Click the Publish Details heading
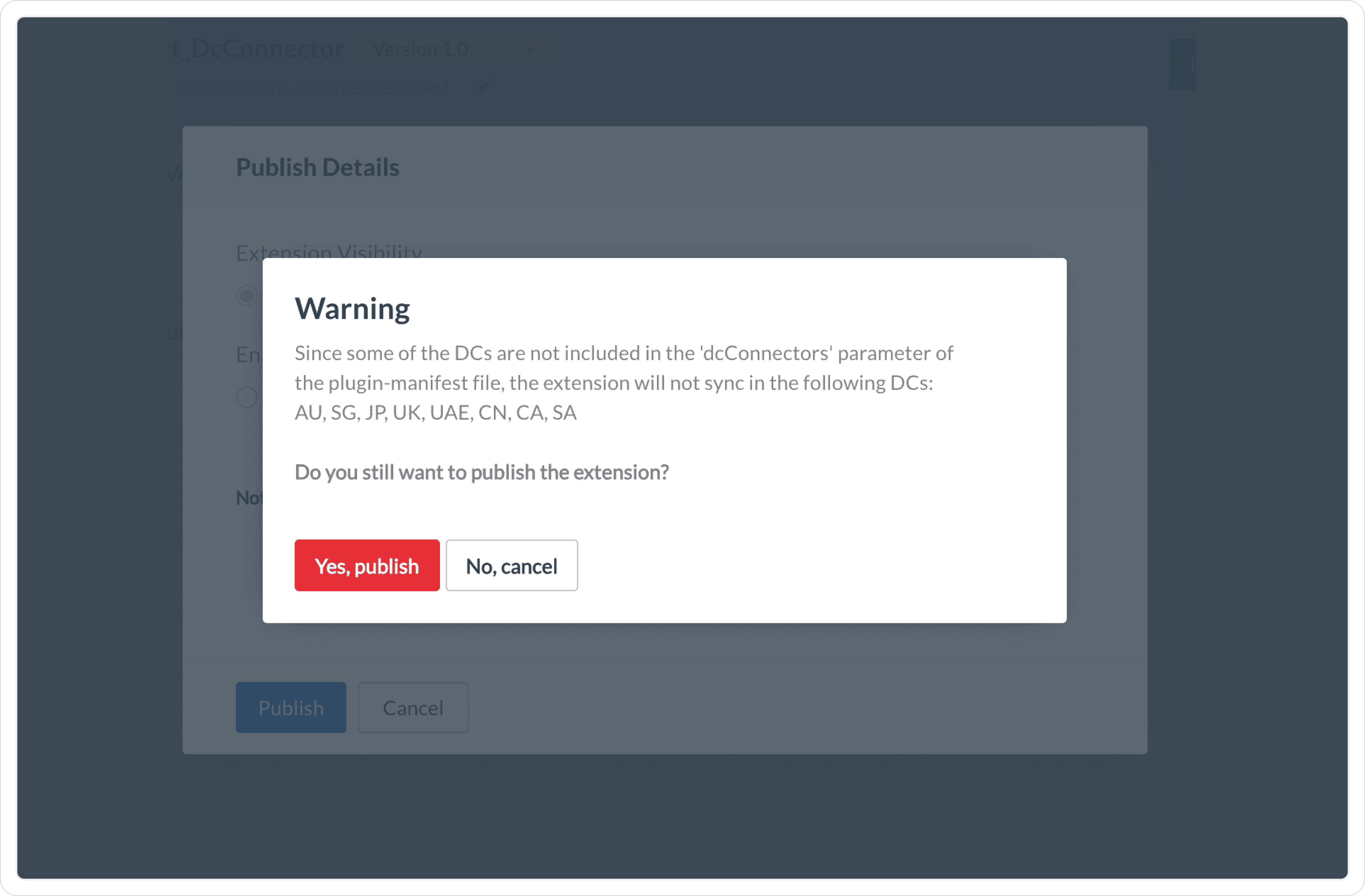1365x896 pixels. 318,167
